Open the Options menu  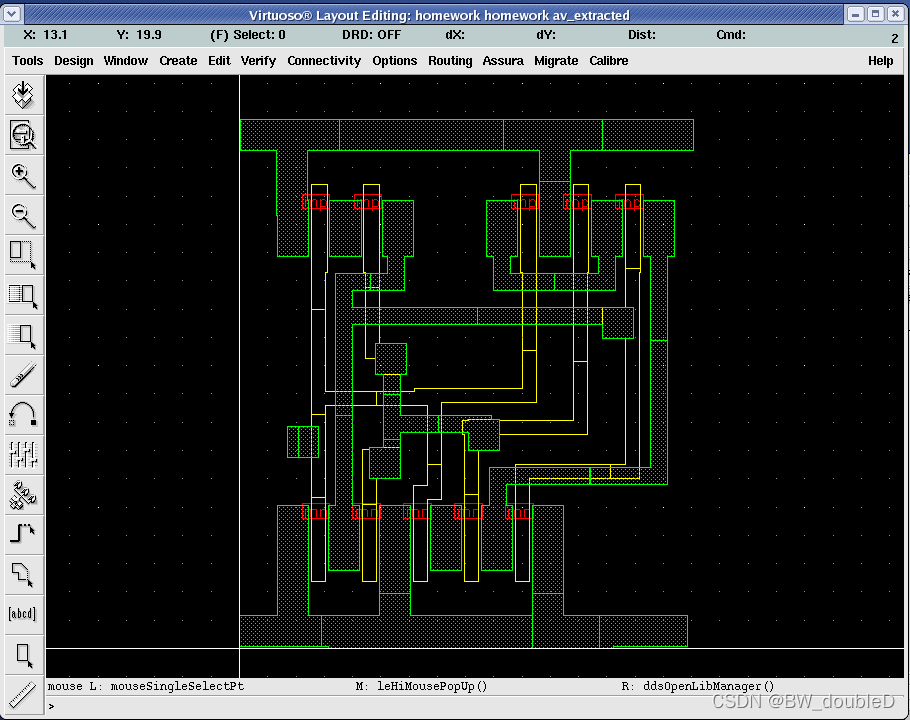(x=395, y=61)
